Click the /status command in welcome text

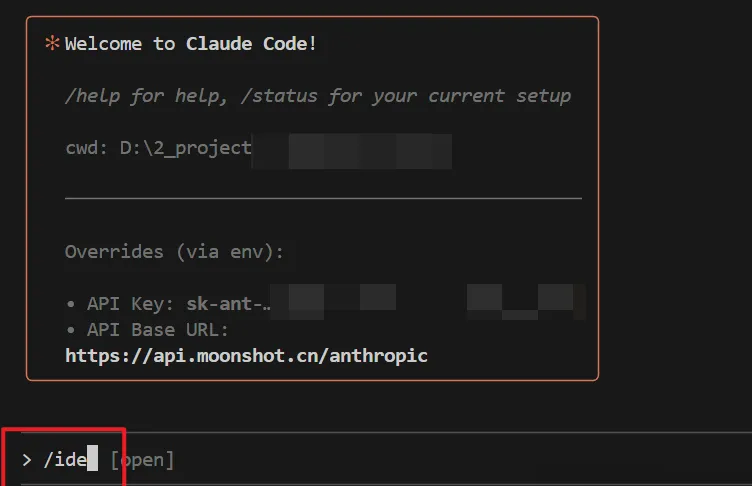(x=260, y=96)
